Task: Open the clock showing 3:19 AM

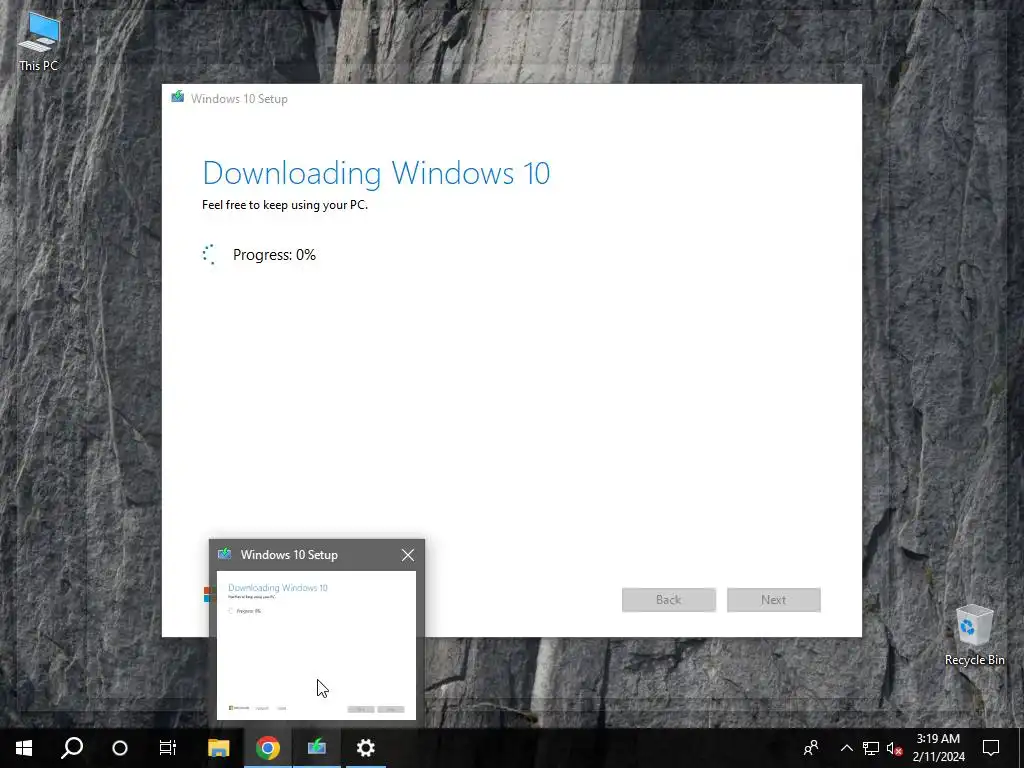Action: 938,748
